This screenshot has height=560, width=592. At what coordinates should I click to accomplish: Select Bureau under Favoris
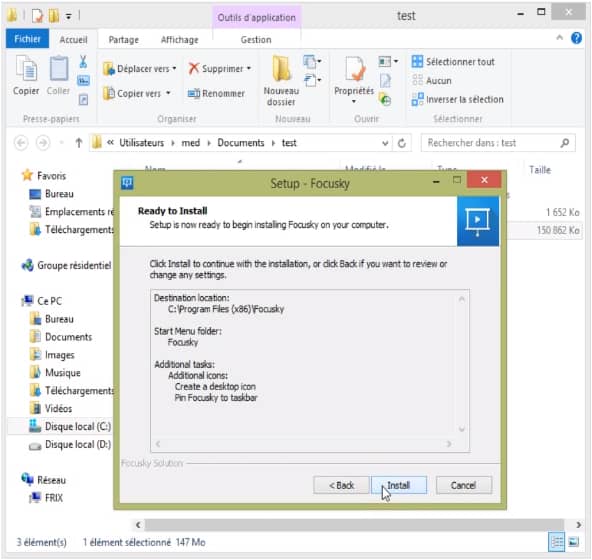(52, 194)
